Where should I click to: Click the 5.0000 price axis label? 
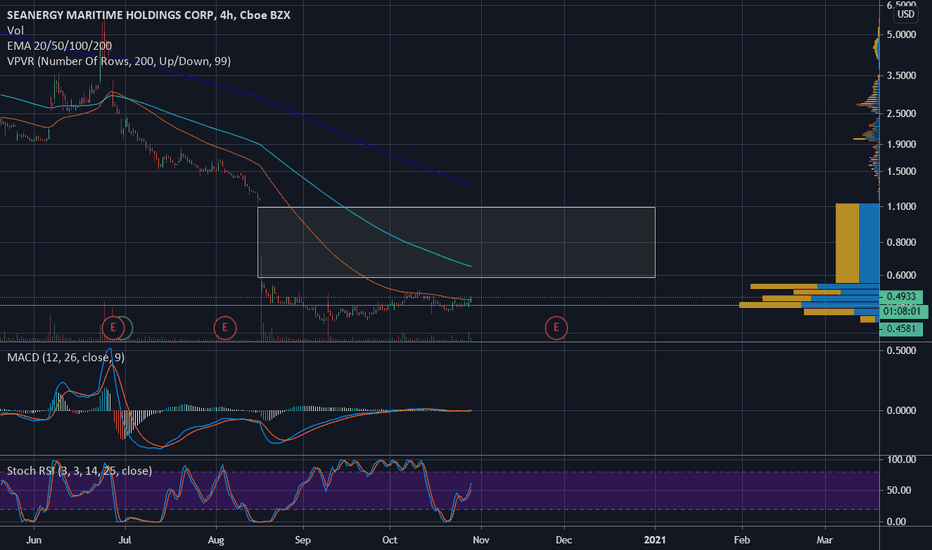click(x=901, y=34)
